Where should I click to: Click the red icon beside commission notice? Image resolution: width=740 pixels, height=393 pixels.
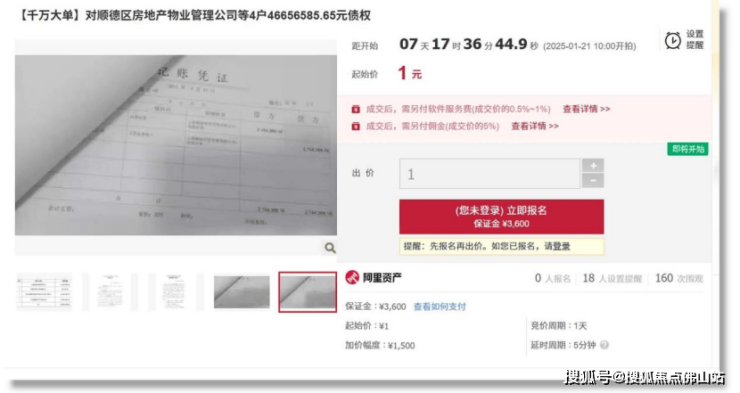(355, 126)
